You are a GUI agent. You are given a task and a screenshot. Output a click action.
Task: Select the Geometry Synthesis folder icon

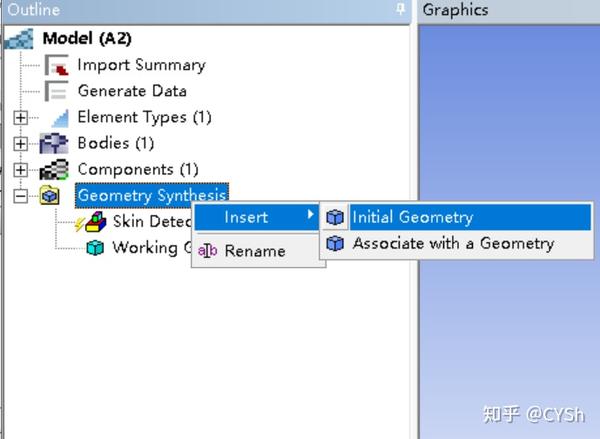click(50, 195)
